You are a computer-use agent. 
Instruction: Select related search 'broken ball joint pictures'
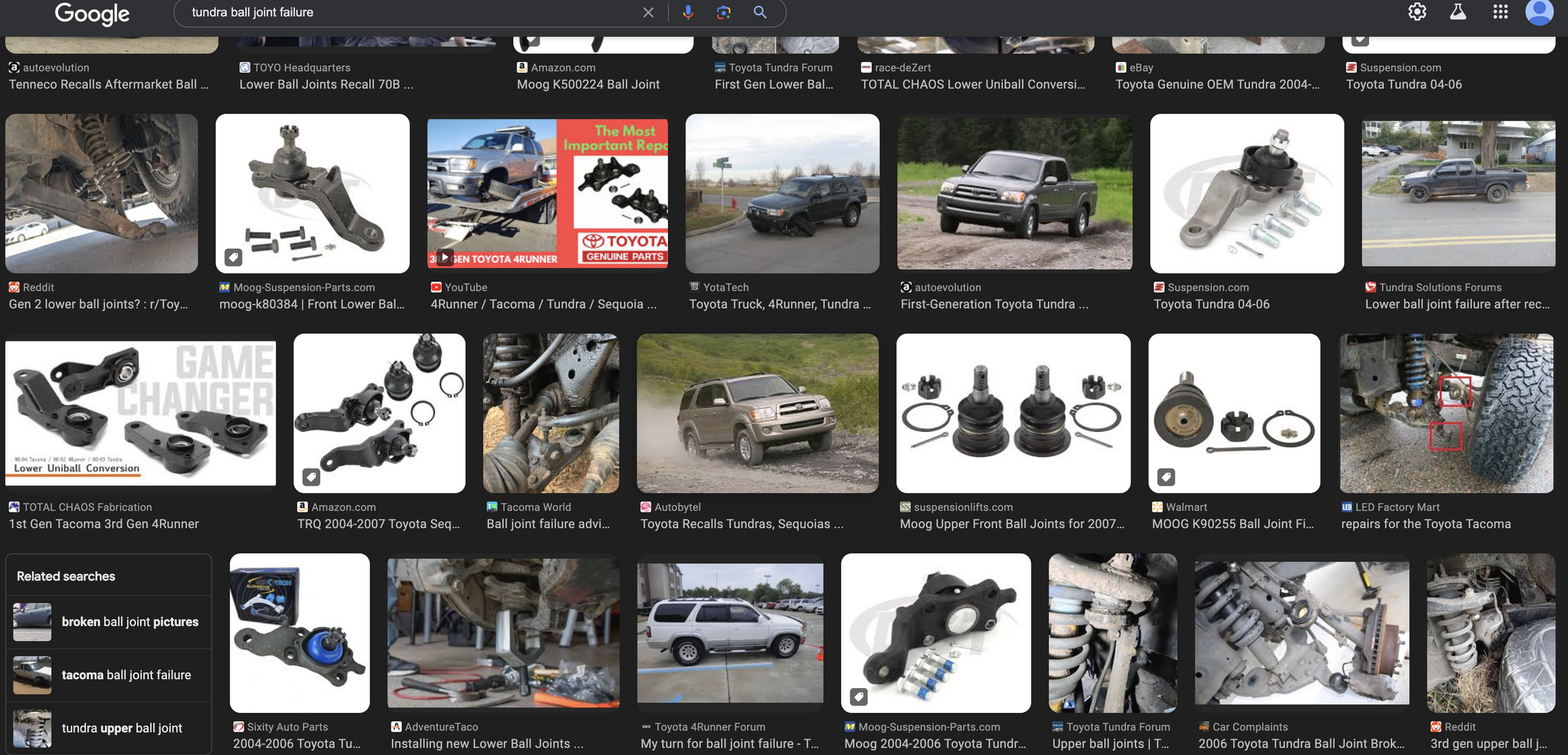coord(109,622)
